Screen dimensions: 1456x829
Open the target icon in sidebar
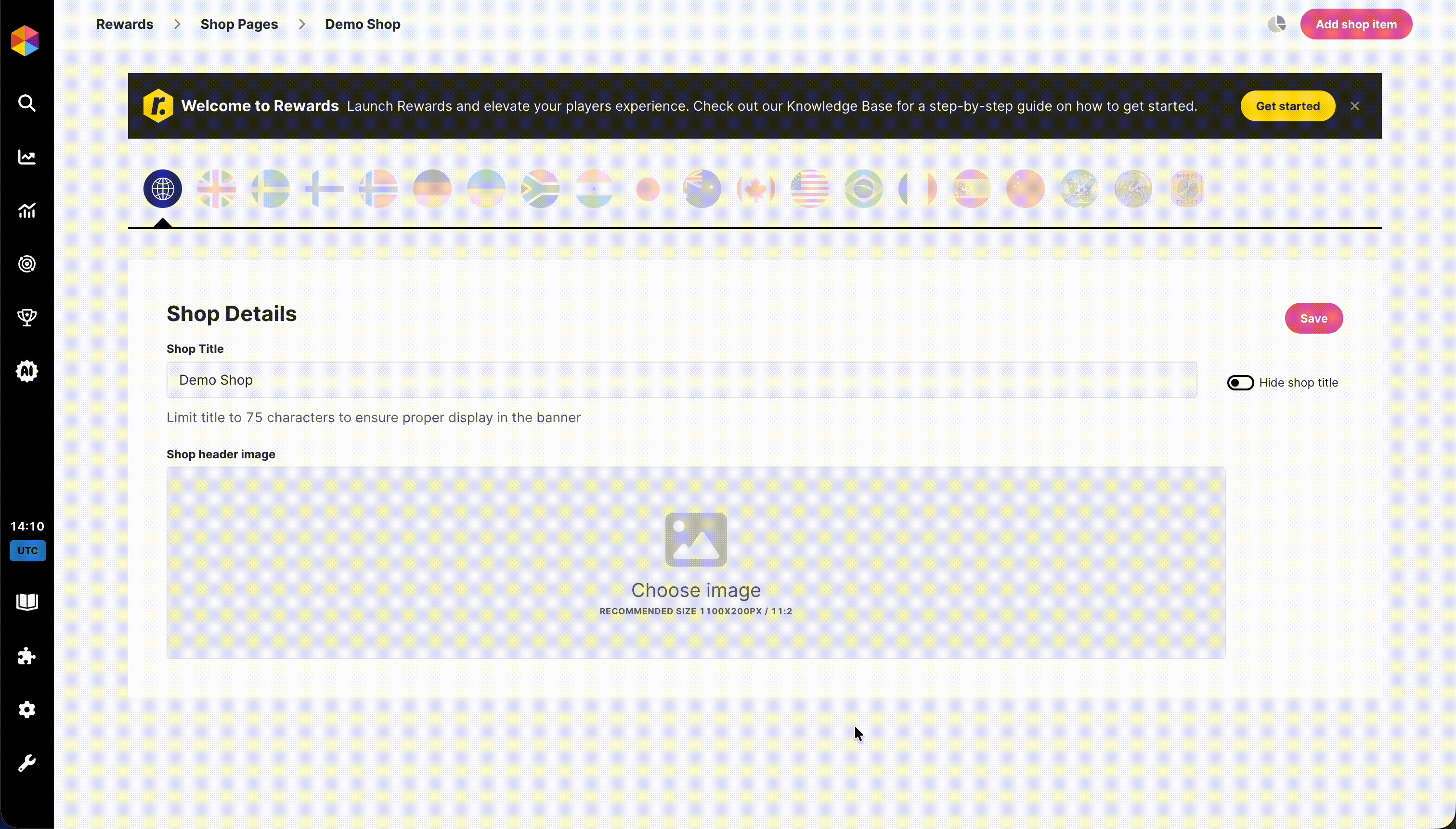[27, 264]
